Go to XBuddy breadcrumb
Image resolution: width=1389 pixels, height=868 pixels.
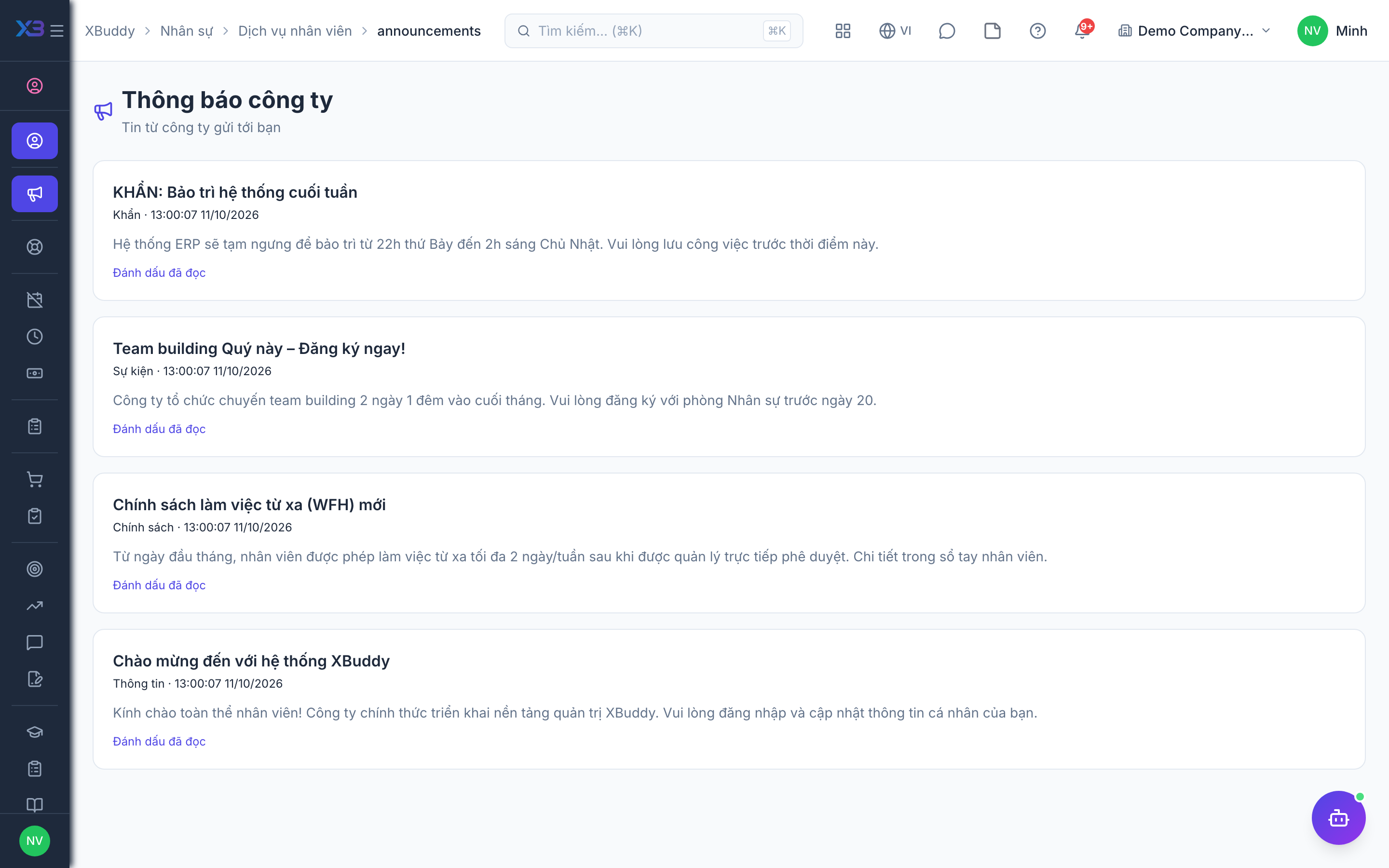(x=109, y=30)
